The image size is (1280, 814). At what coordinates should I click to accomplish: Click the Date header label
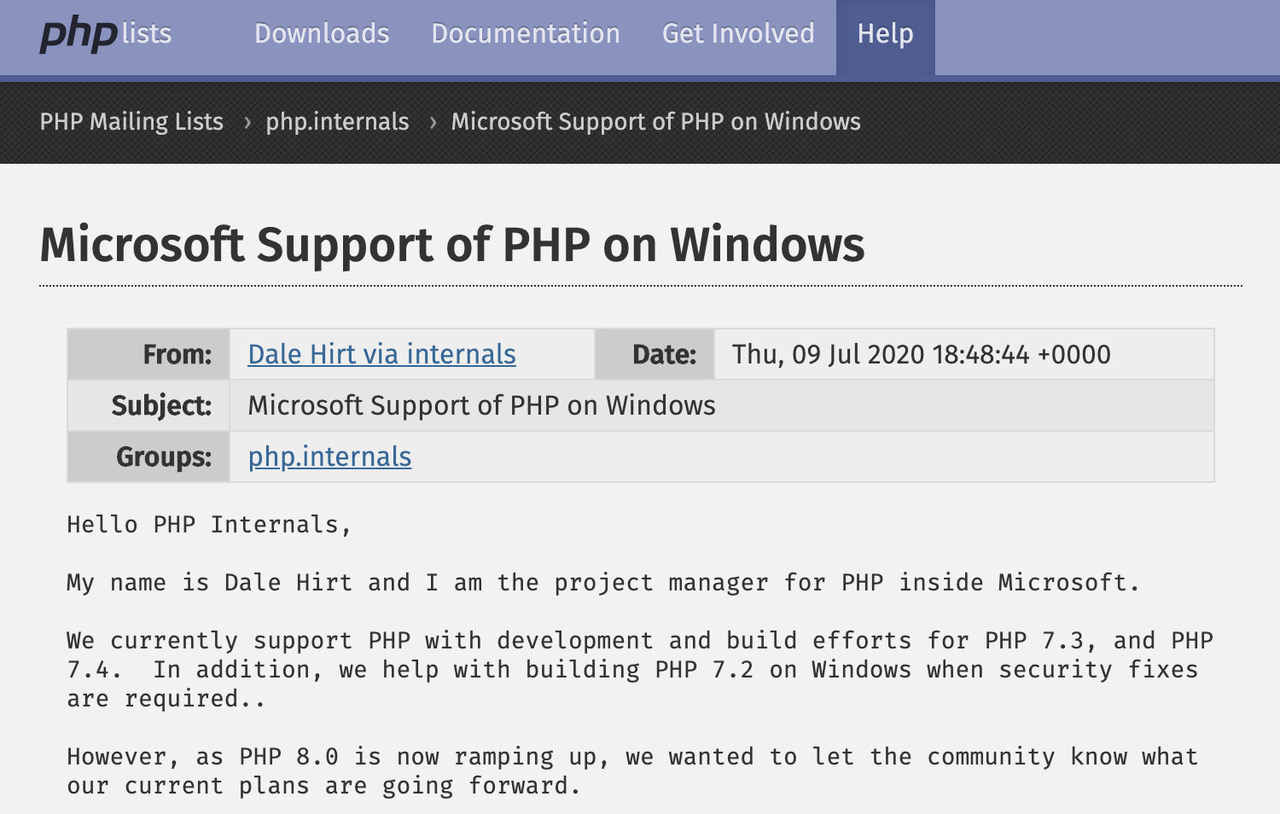pyautogui.click(x=663, y=354)
